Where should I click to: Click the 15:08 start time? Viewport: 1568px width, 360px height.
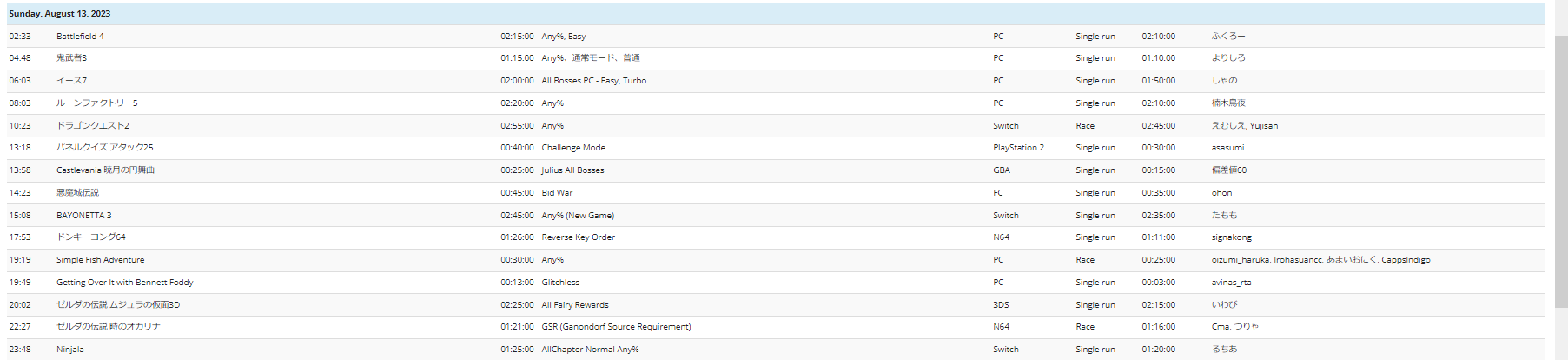pyautogui.click(x=20, y=216)
